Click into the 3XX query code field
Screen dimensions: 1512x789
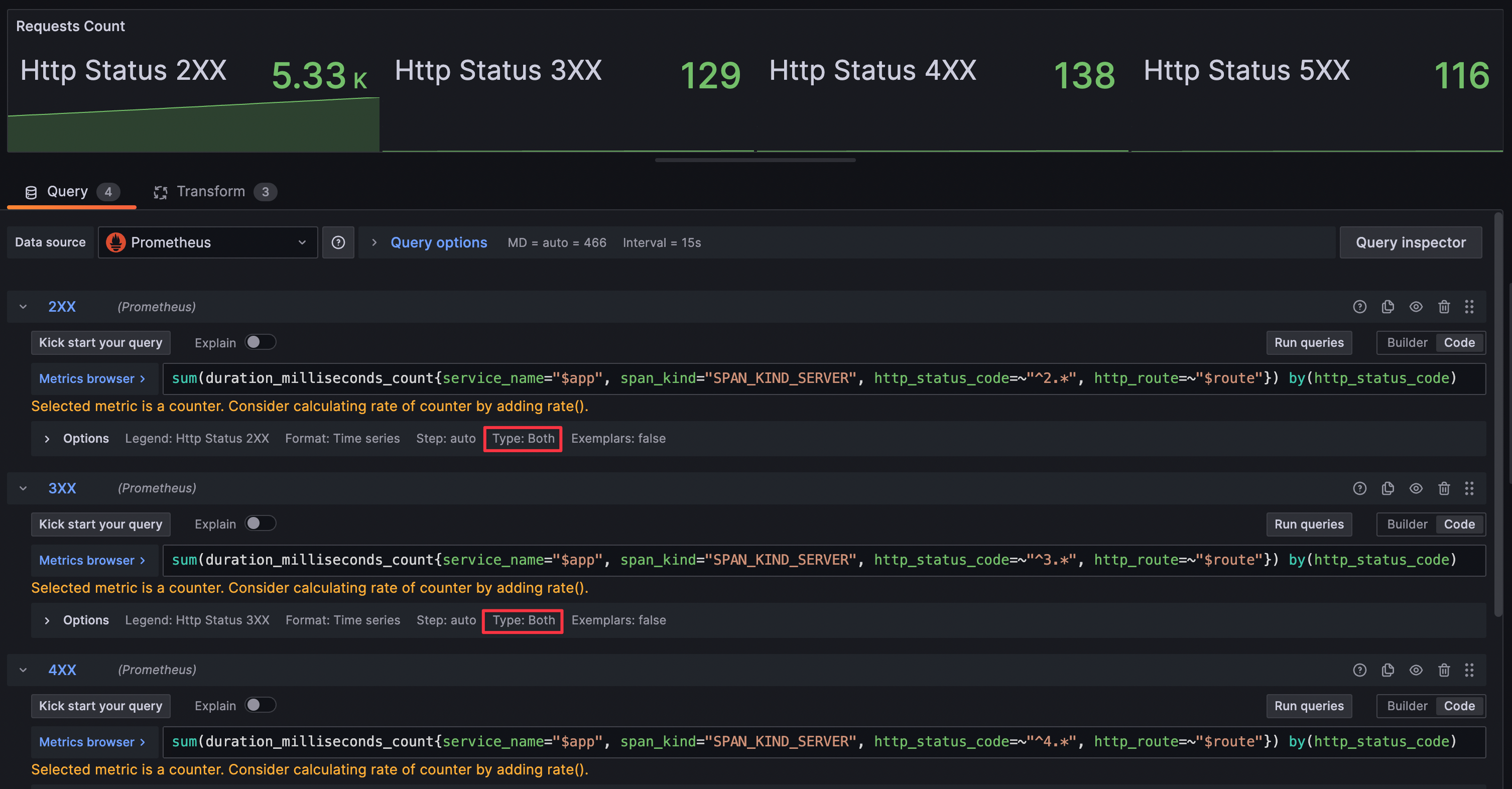[x=822, y=560]
